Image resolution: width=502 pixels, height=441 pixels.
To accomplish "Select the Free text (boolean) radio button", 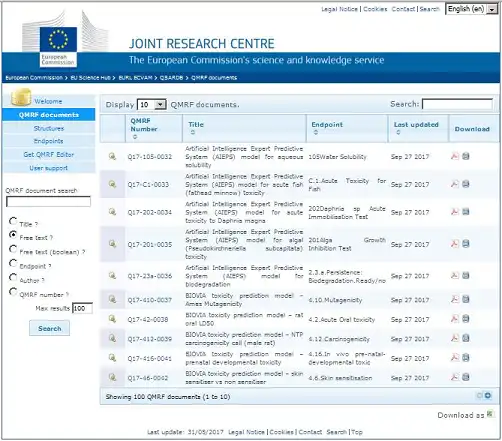I will tap(13, 249).
